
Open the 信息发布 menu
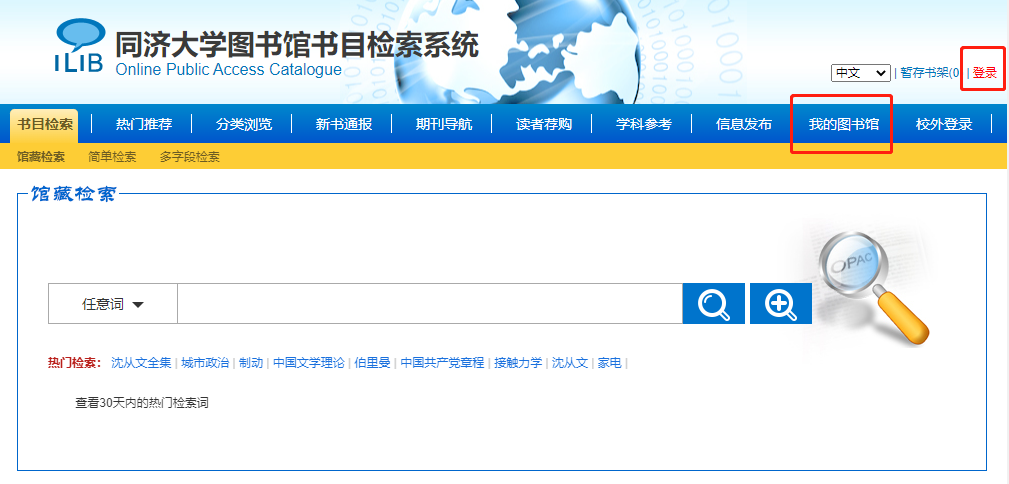pyautogui.click(x=743, y=124)
